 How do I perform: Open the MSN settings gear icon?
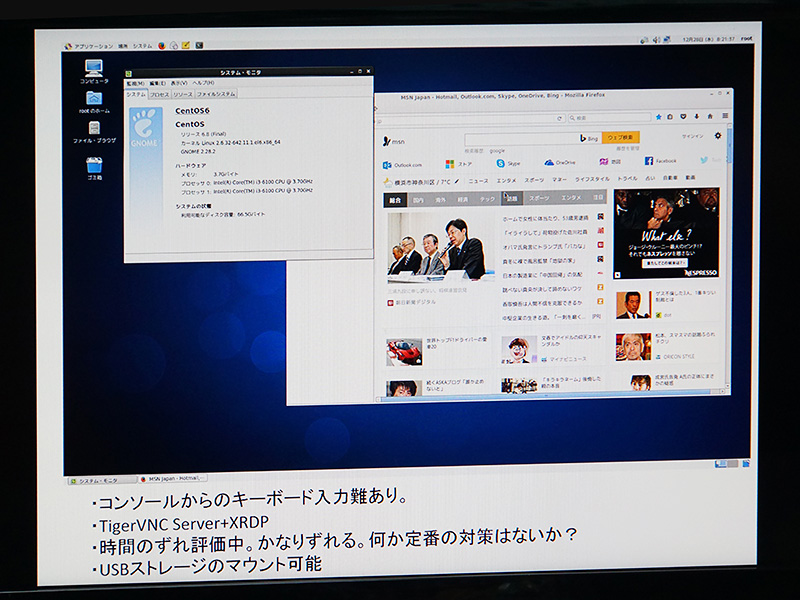pyautogui.click(x=718, y=136)
